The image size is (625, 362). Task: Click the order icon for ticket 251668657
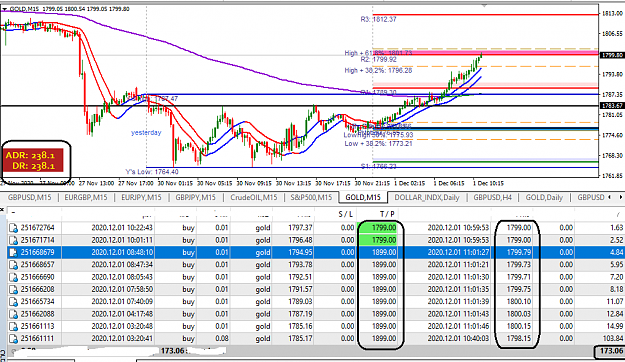coord(13,265)
